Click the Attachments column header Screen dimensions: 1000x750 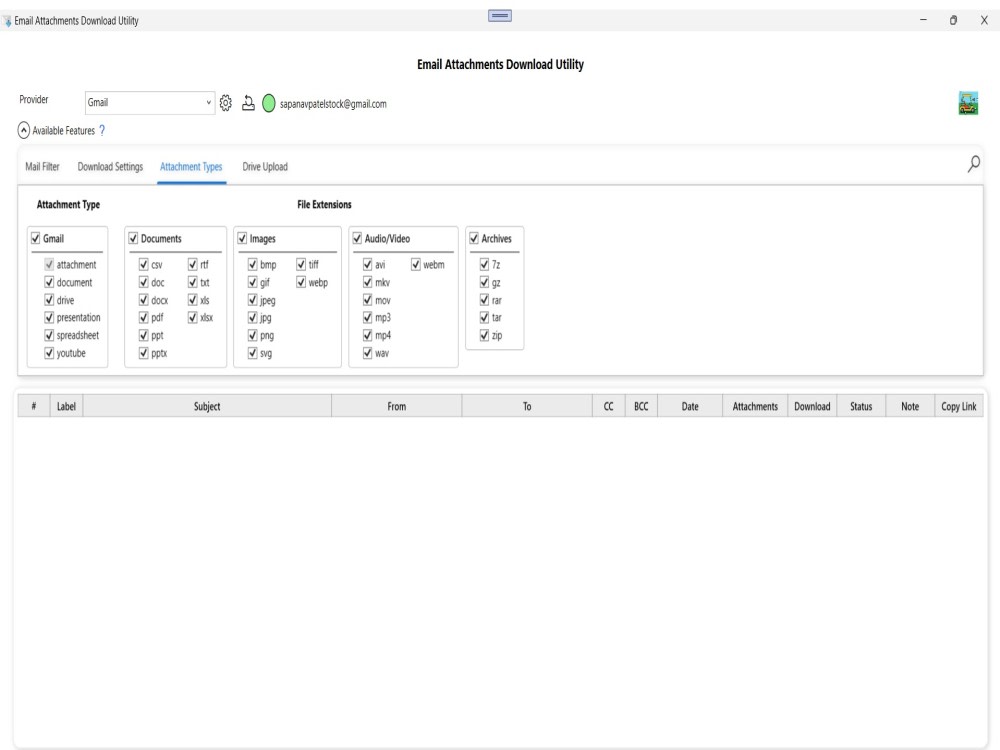click(755, 406)
